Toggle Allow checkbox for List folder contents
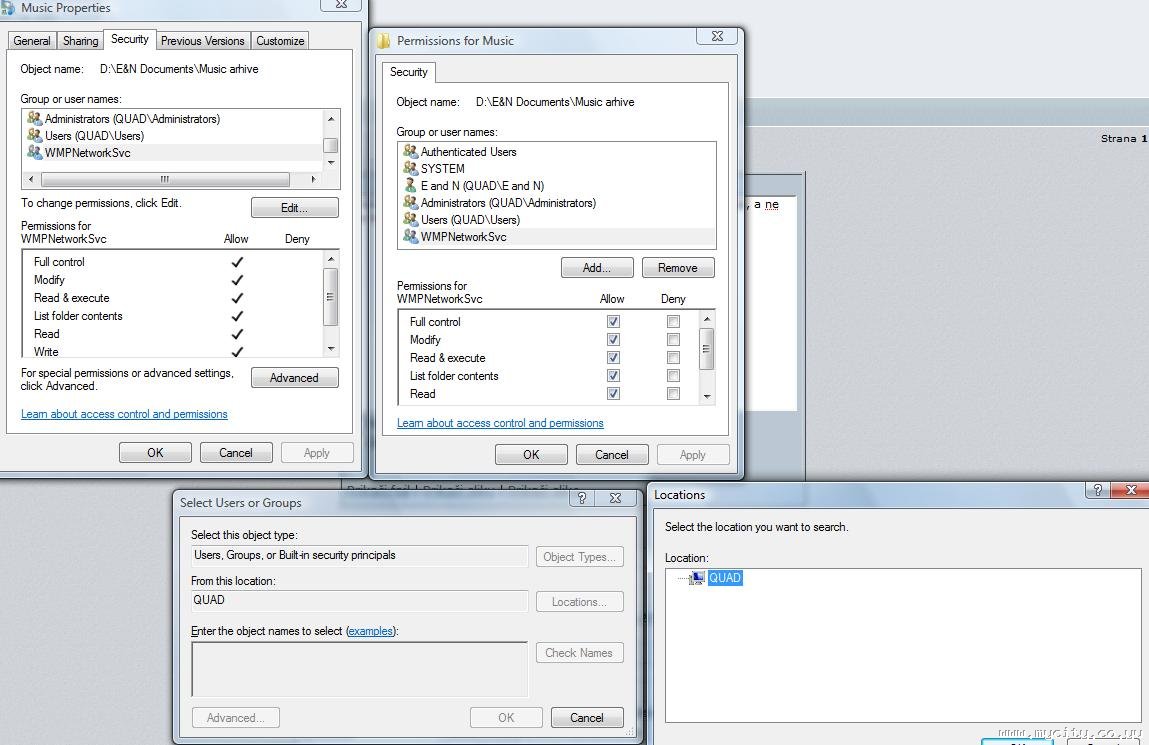 613,375
